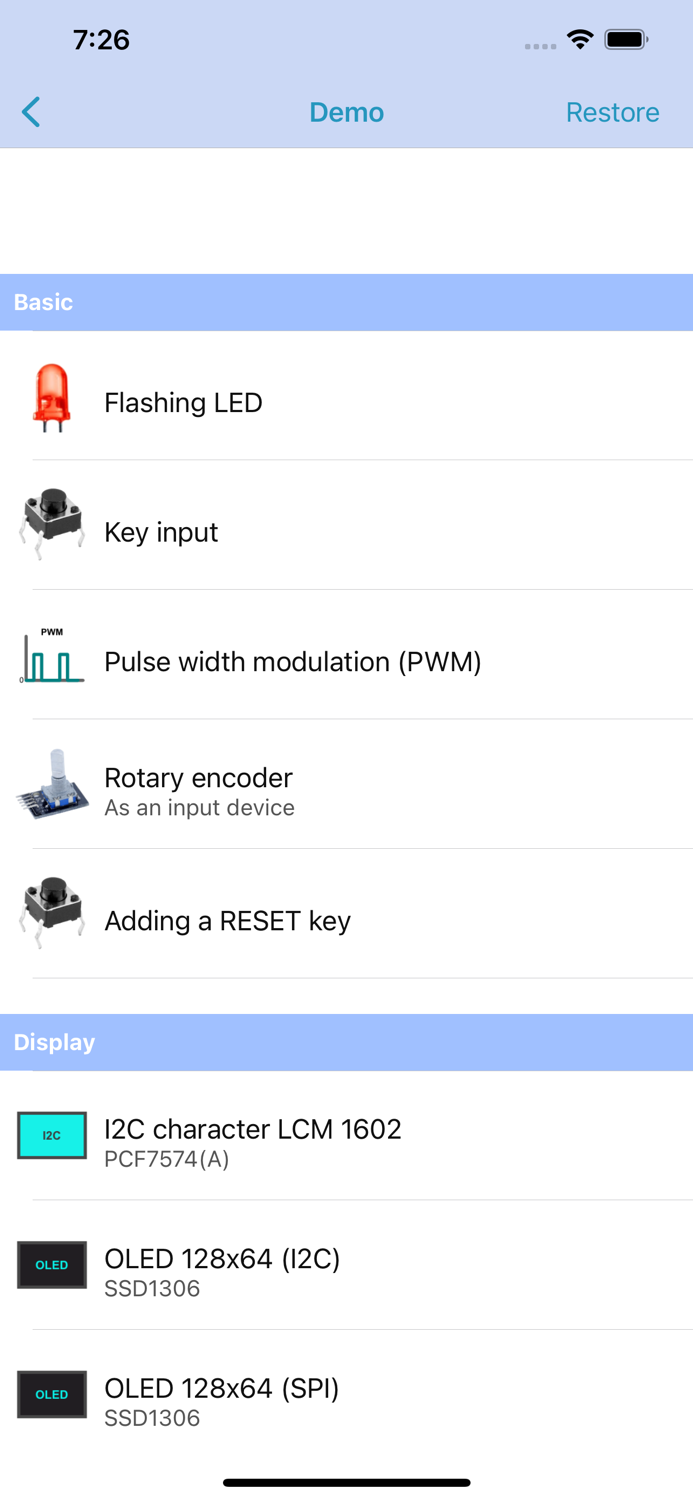Tap the Wi-Fi icon in the status bar
693x1500 pixels.
pos(582,40)
